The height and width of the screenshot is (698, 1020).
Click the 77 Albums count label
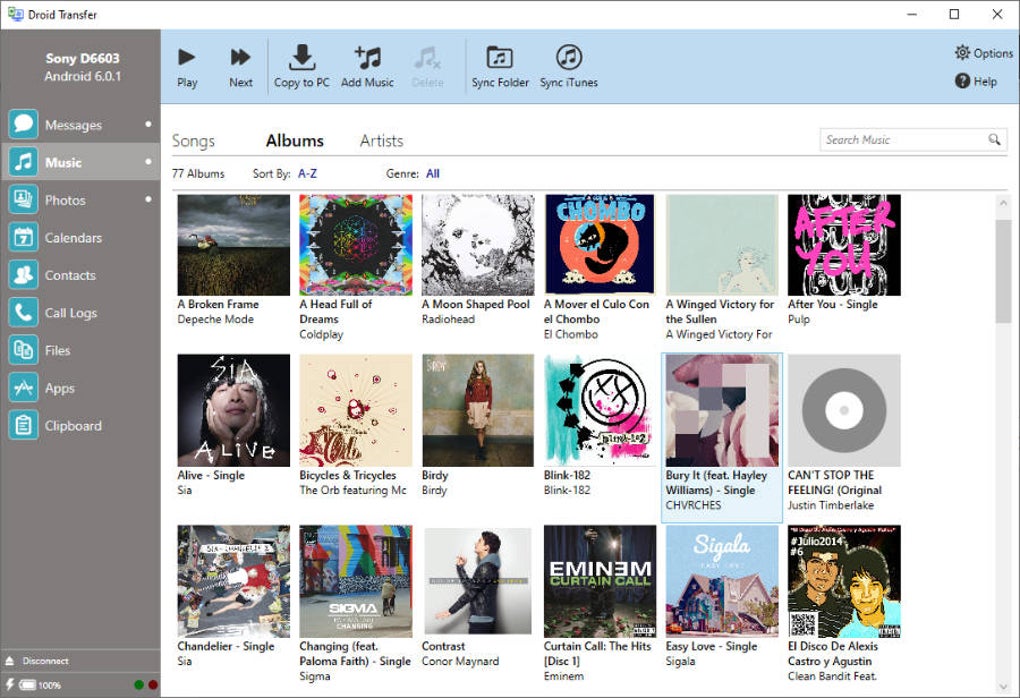(198, 174)
